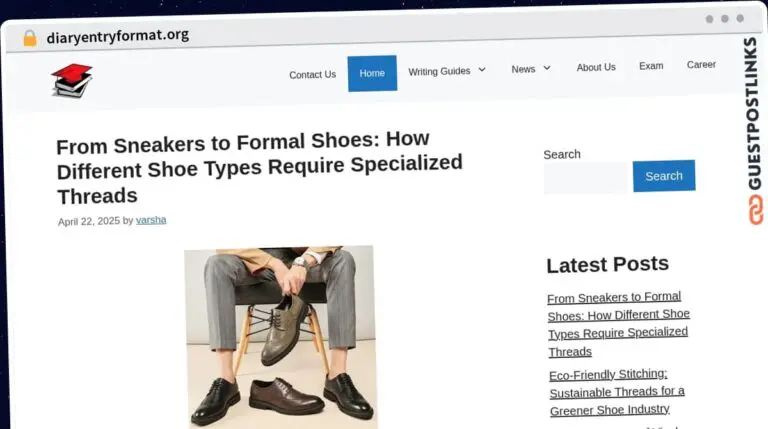768x429 pixels.
Task: Navigate to the Career page
Action: pyautogui.click(x=701, y=65)
